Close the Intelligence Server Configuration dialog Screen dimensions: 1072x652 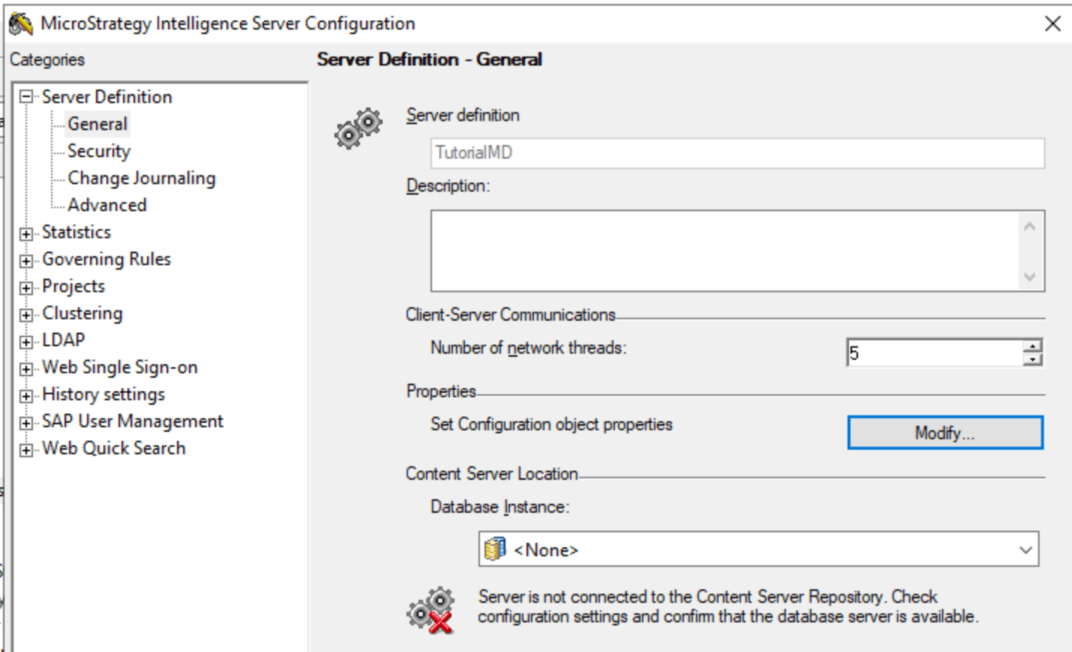[x=1053, y=24]
